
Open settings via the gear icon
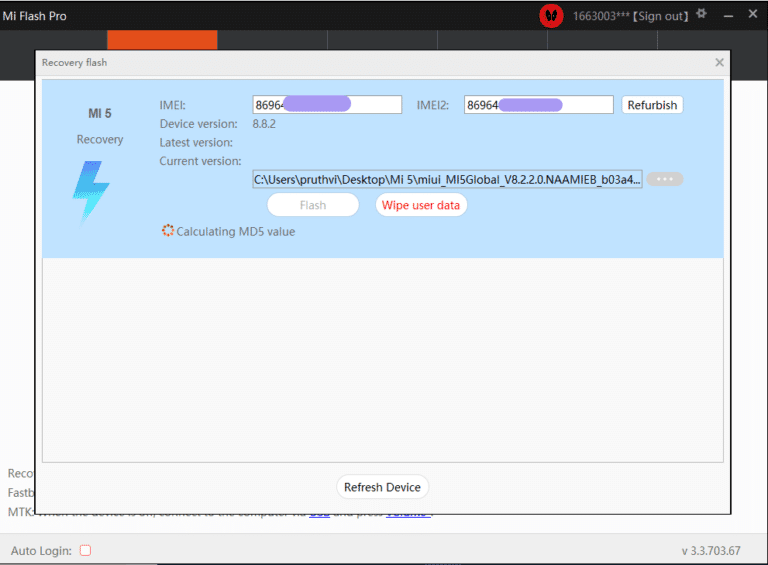[x=701, y=14]
